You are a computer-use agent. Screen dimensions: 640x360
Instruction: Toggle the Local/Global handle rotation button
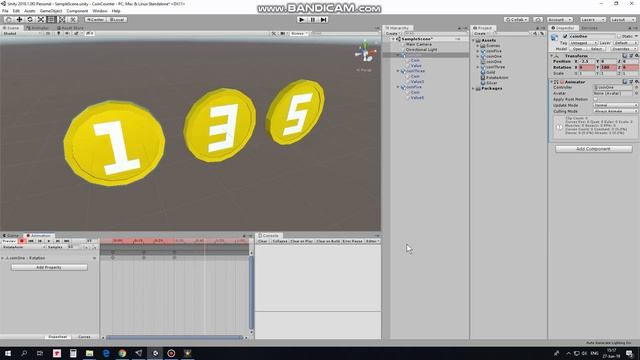117,20
